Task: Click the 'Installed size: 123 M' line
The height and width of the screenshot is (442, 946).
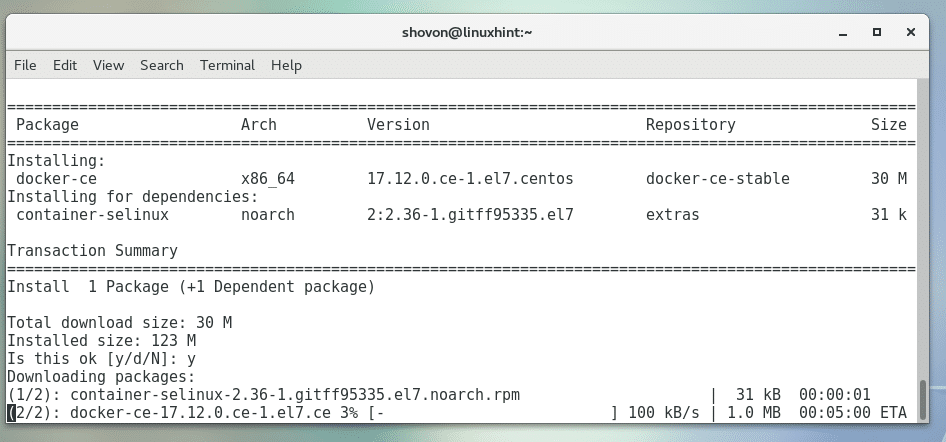Action: coord(101,341)
